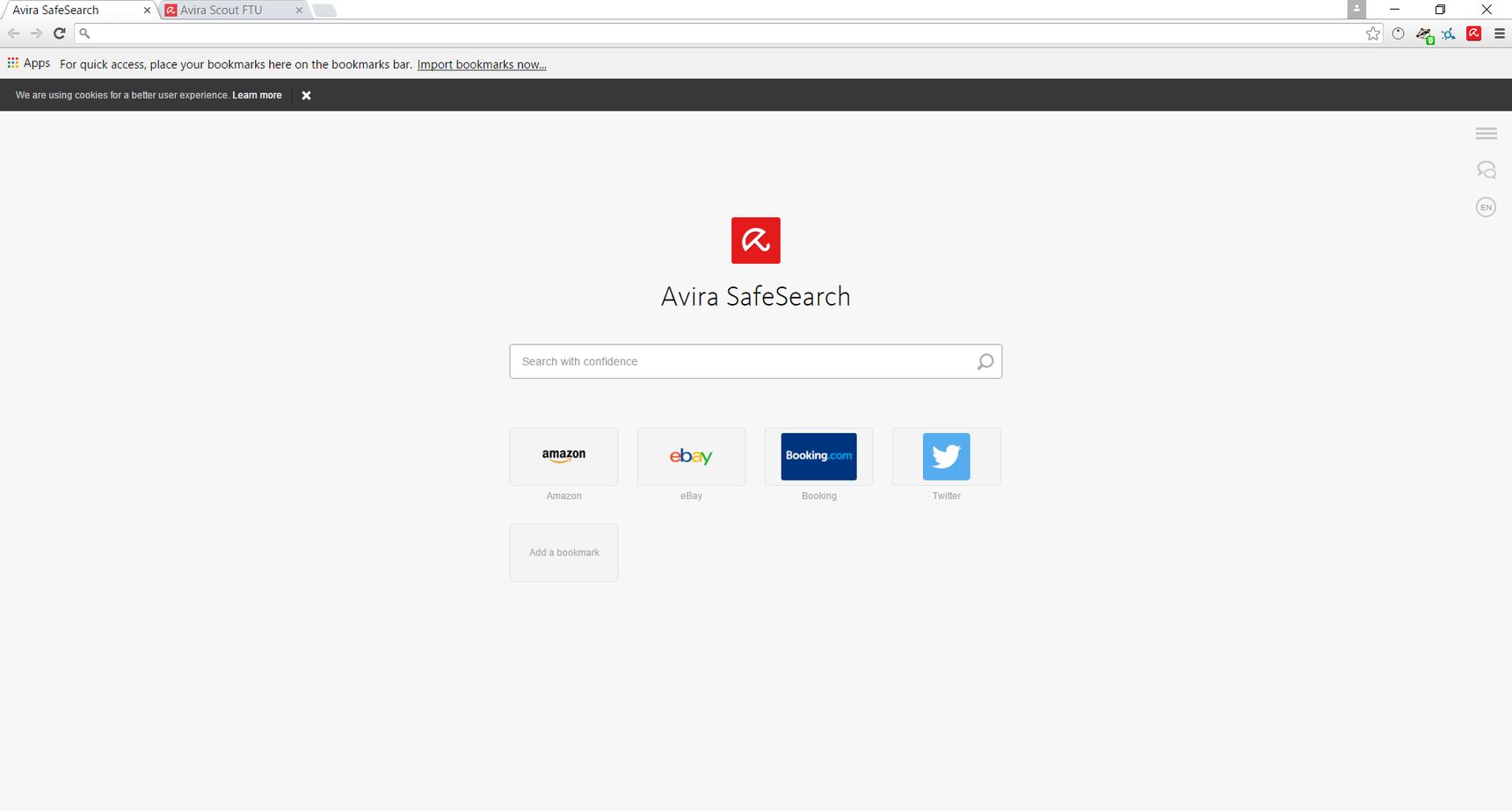Click the eBay label under tile
The width and height of the screenshot is (1512, 811).
(691, 496)
